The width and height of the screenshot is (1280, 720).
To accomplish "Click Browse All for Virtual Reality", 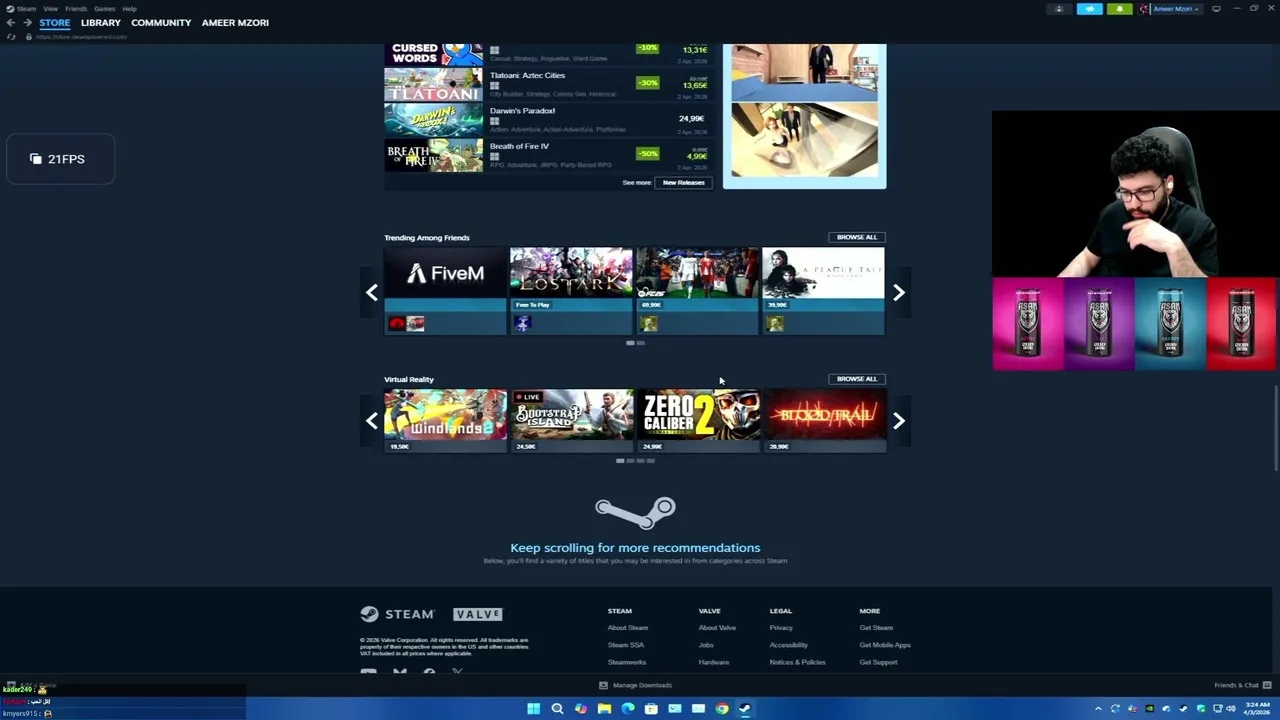I will click(857, 379).
